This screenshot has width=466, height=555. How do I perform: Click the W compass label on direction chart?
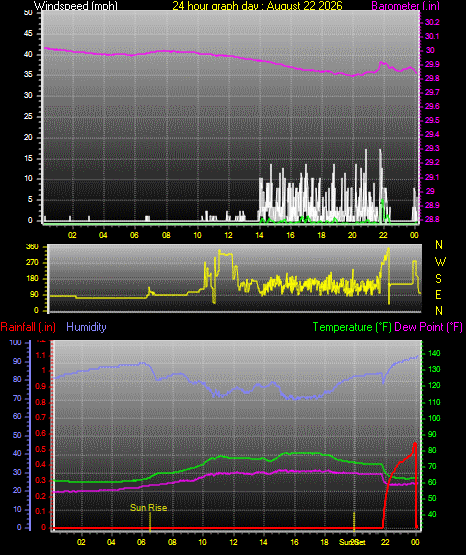(440, 262)
